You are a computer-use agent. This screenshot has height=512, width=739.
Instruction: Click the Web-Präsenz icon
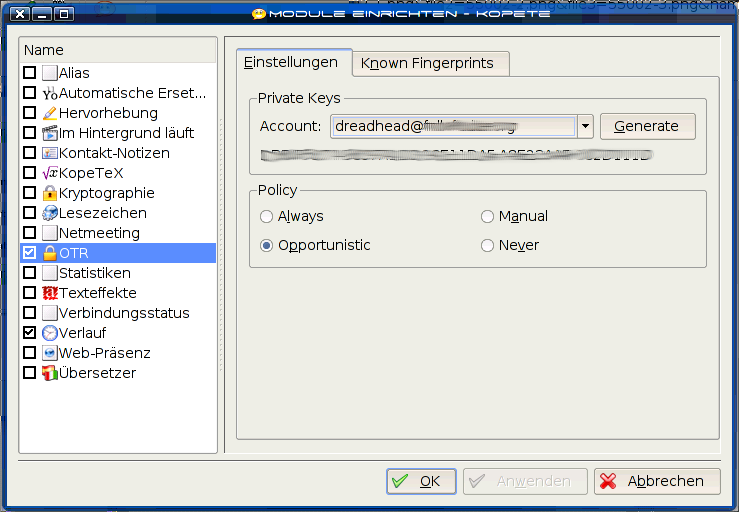(x=49, y=353)
